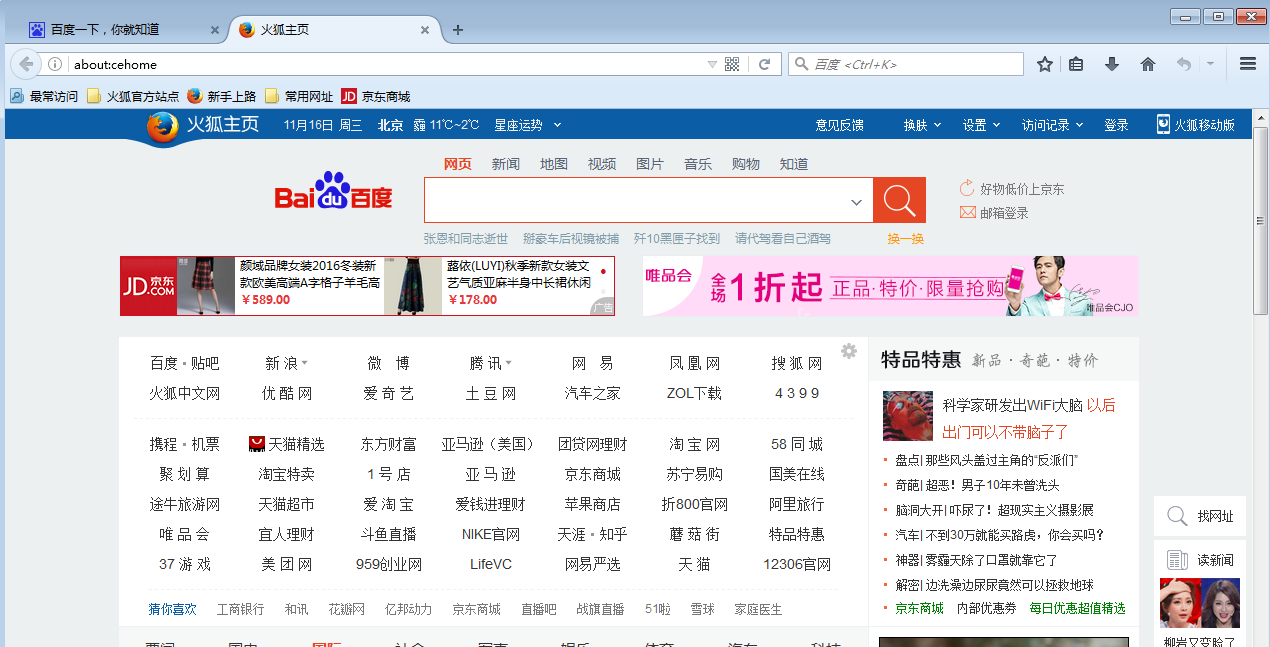Open the 唯品会 1折起 banner ad

[x=890, y=286]
